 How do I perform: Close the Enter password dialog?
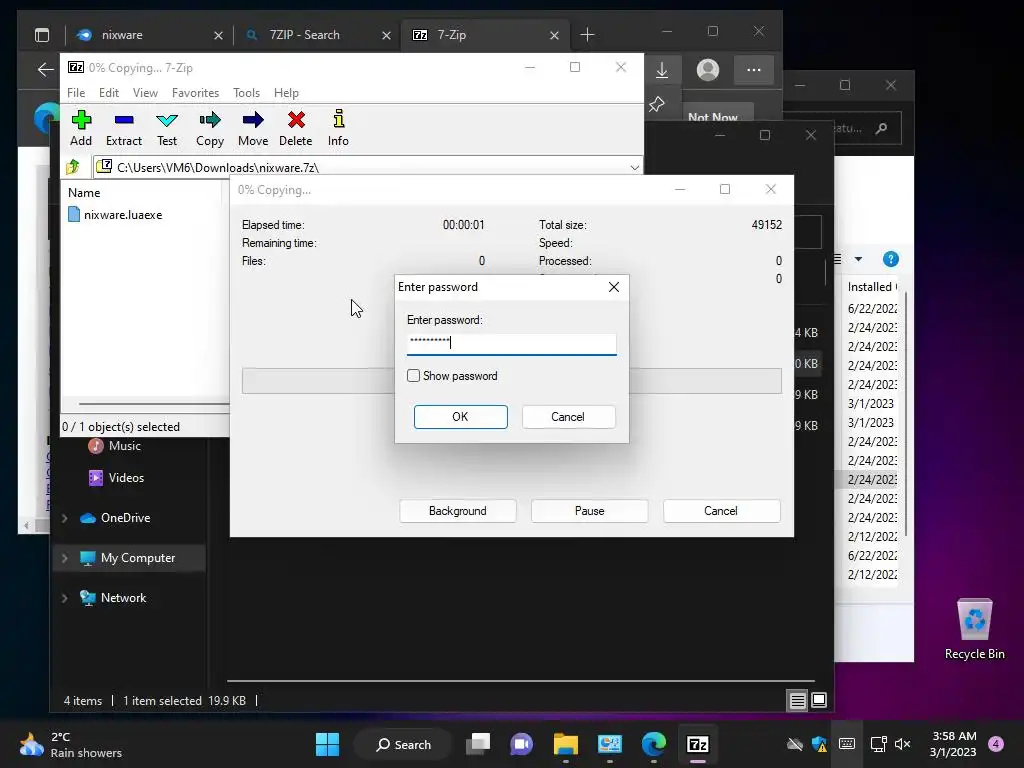coord(614,287)
